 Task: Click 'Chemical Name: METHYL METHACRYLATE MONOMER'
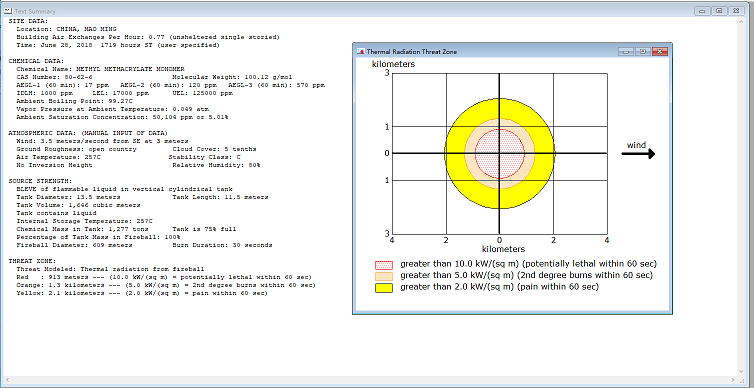click(x=100, y=69)
